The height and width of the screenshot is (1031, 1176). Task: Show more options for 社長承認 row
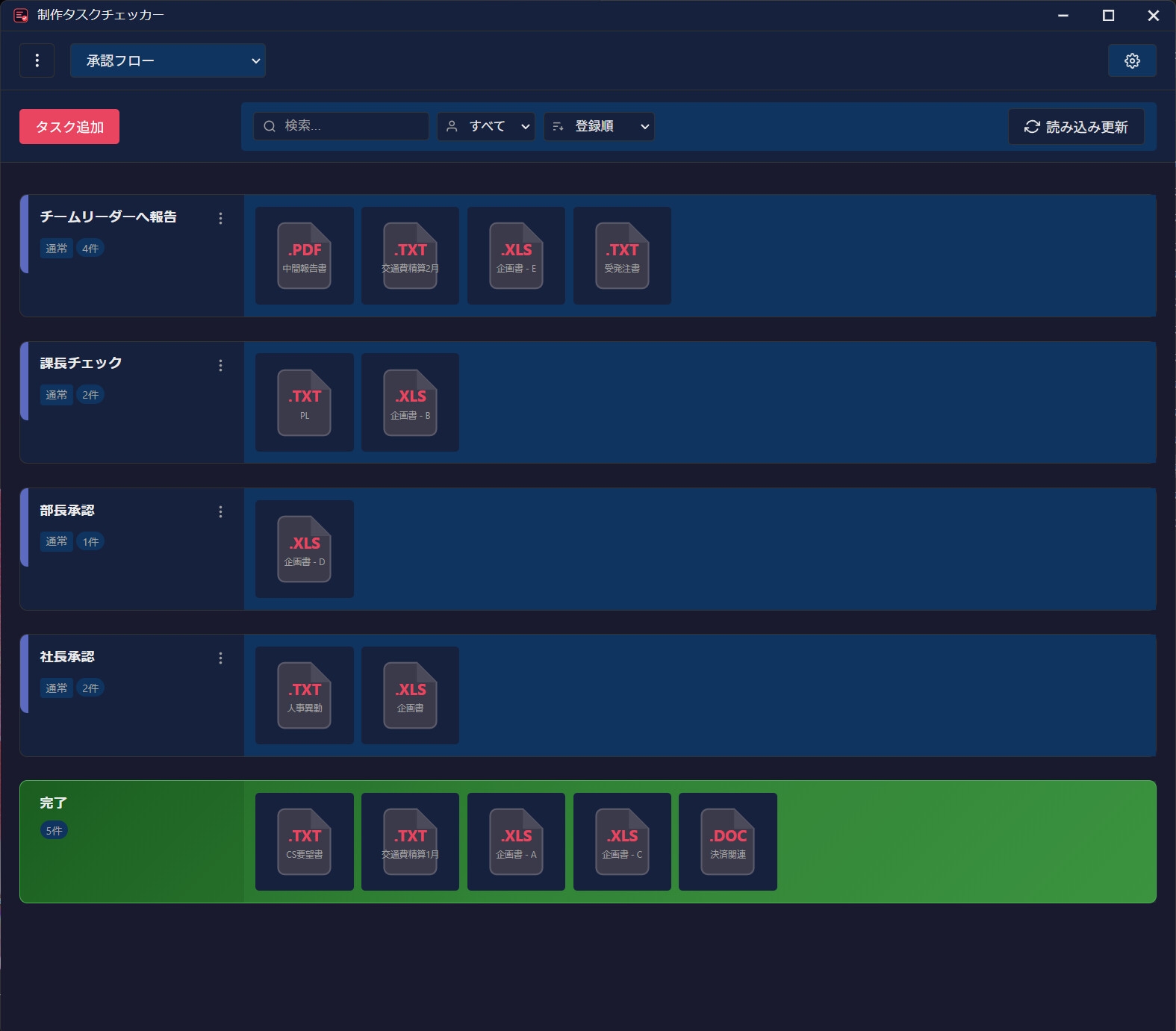pyautogui.click(x=220, y=658)
